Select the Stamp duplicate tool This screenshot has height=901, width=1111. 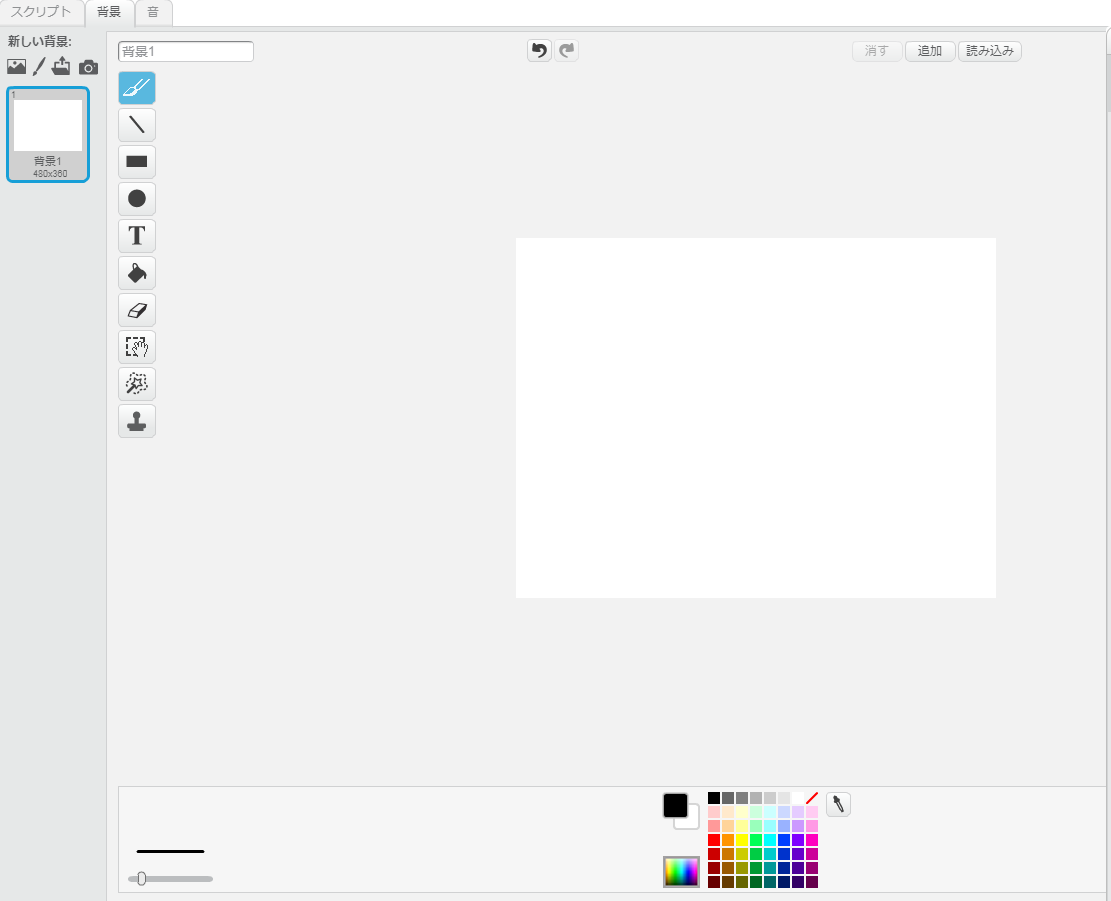click(137, 421)
